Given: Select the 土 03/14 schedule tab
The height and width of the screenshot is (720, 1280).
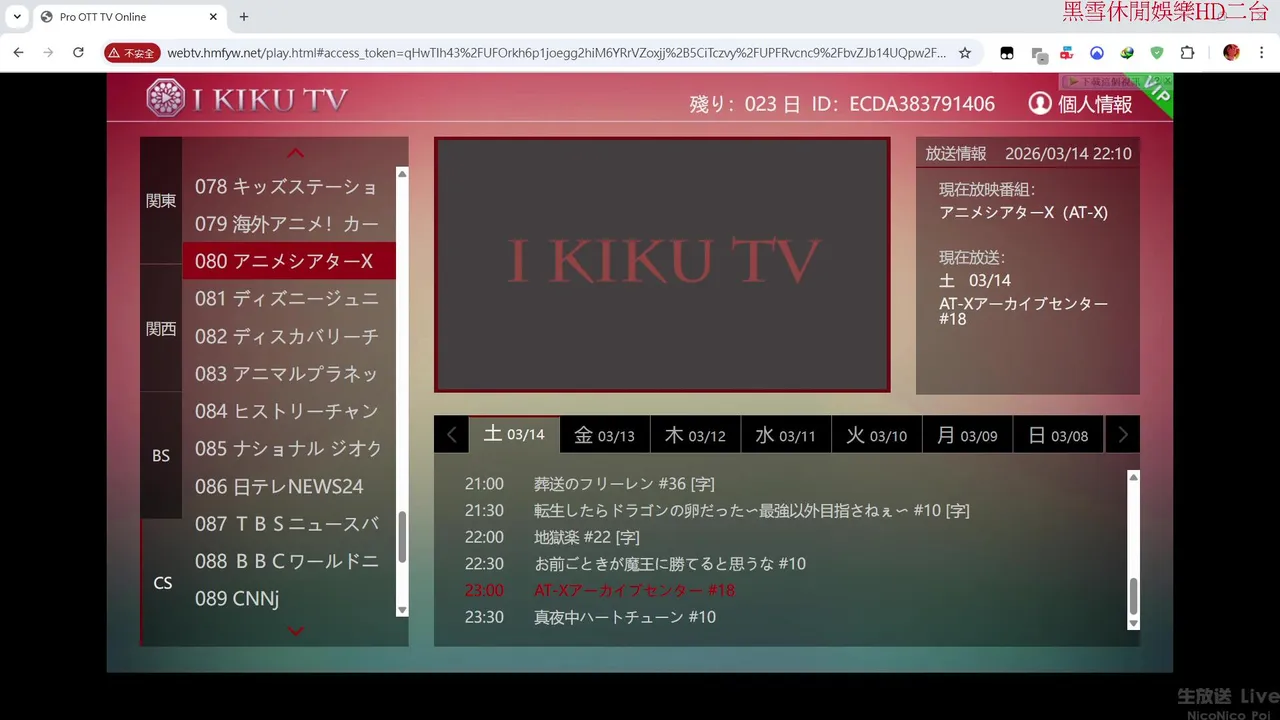Looking at the screenshot, I should coord(514,434).
